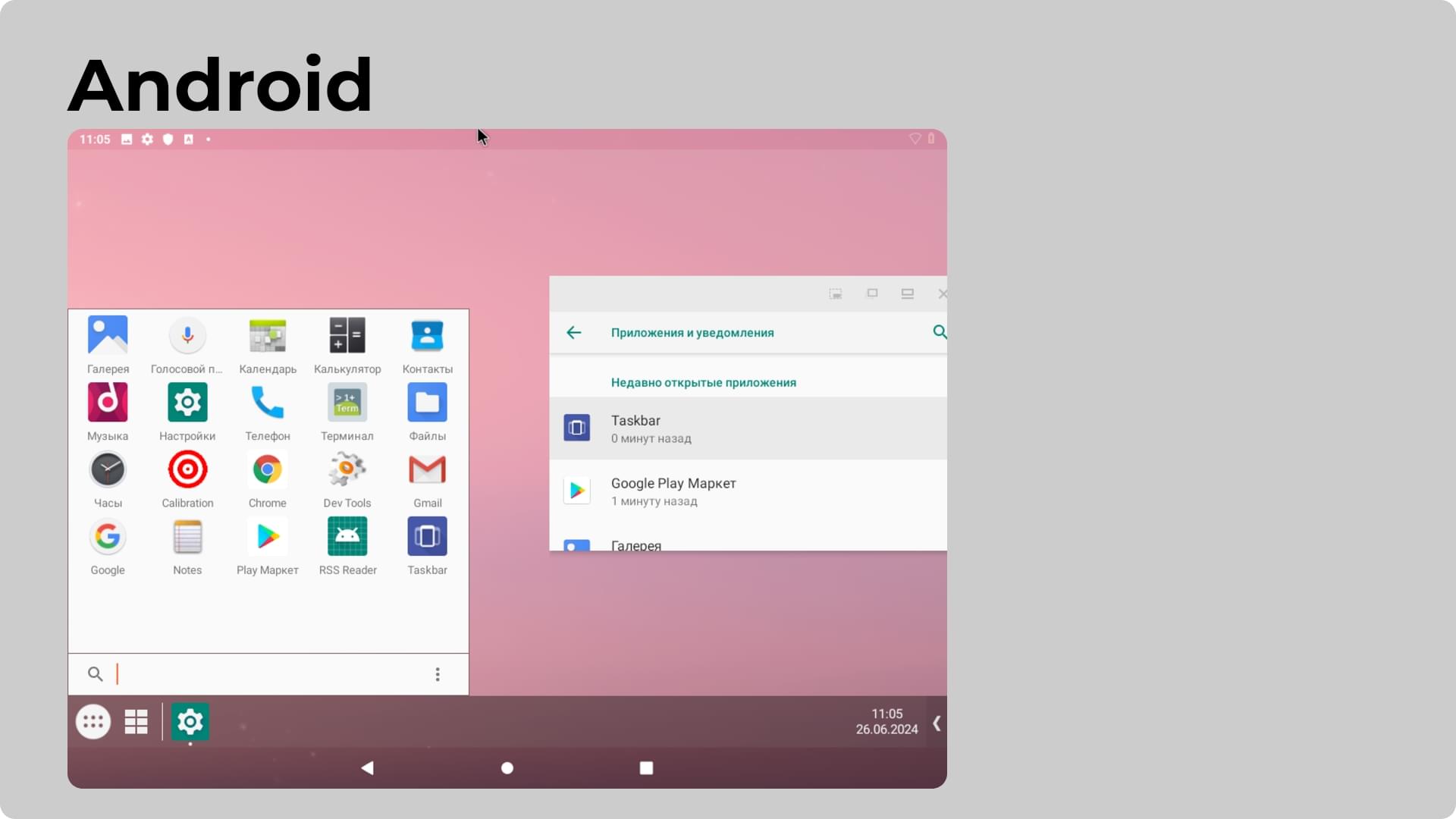Viewport: 1456px width, 819px height.
Task: Collapse the taskbar with the chevron arrow
Action: (x=937, y=723)
